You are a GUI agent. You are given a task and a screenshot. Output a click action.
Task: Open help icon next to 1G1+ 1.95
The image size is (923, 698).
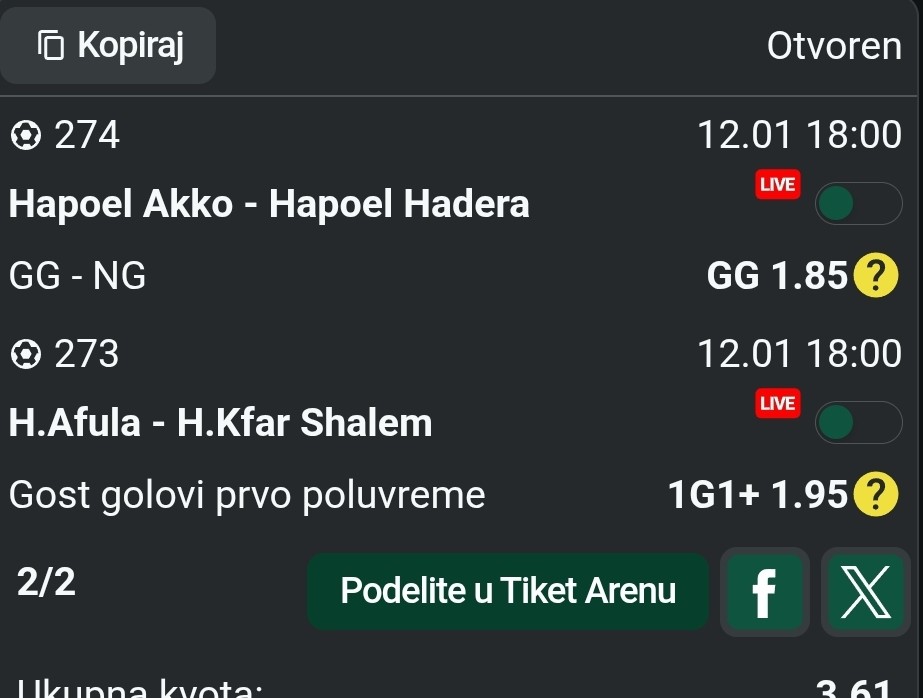coord(875,494)
